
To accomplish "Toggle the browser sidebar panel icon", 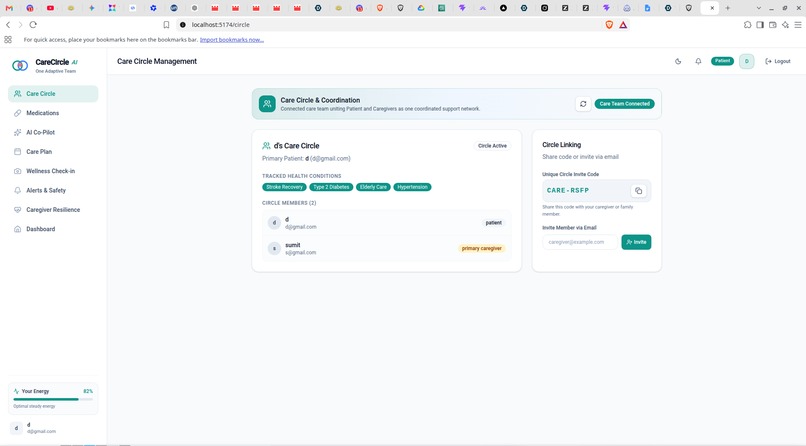I will [x=760, y=25].
